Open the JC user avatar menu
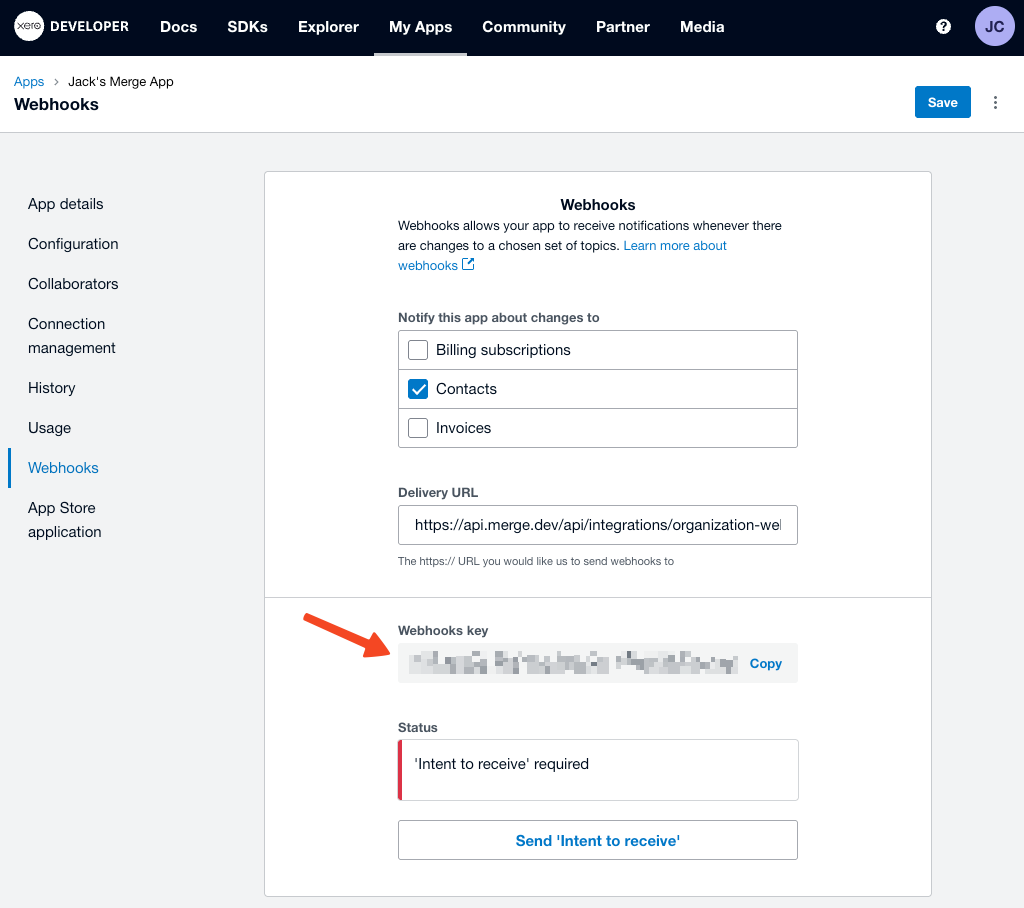1024x908 pixels. (994, 27)
